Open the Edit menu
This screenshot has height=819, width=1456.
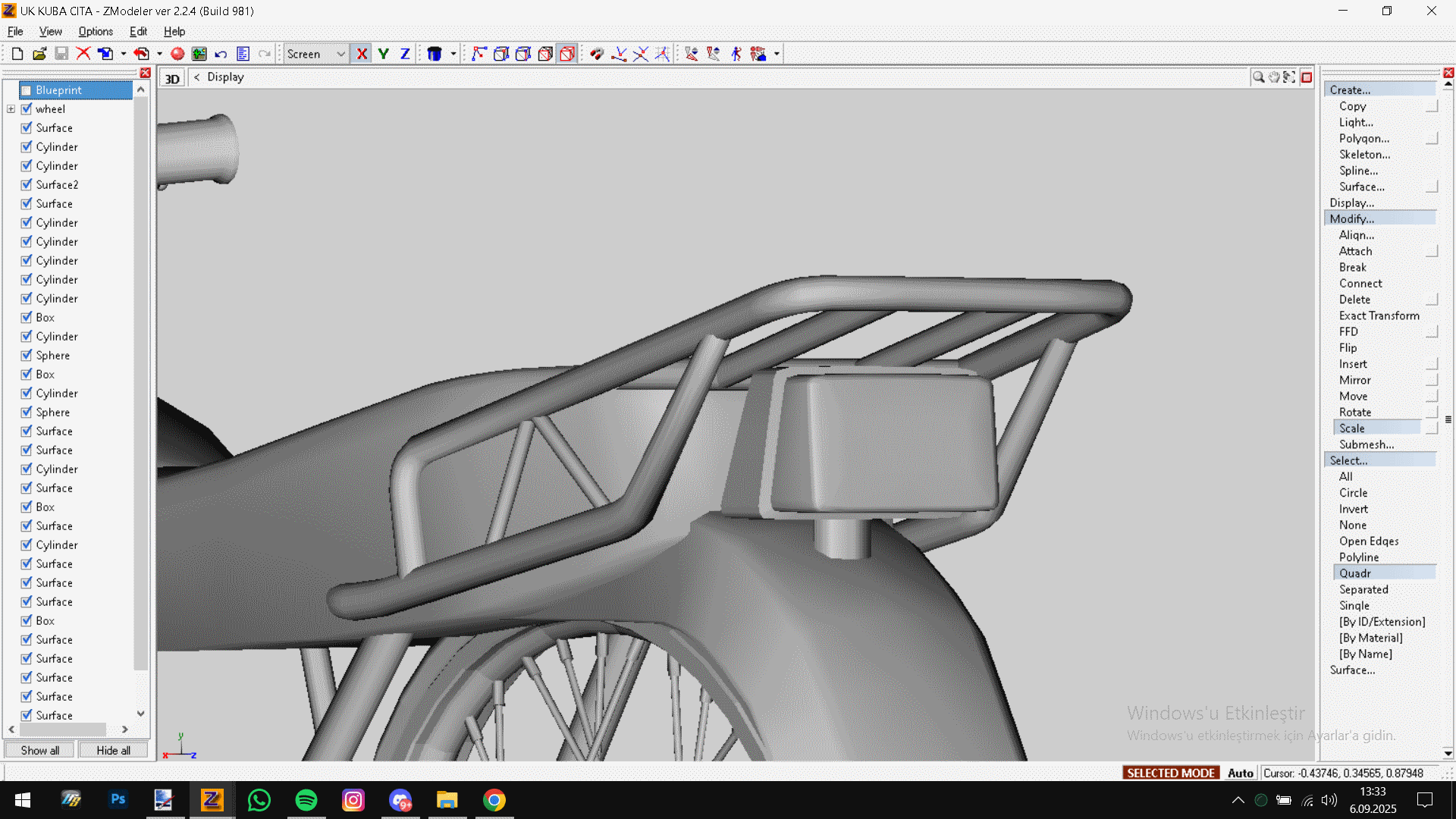(138, 31)
